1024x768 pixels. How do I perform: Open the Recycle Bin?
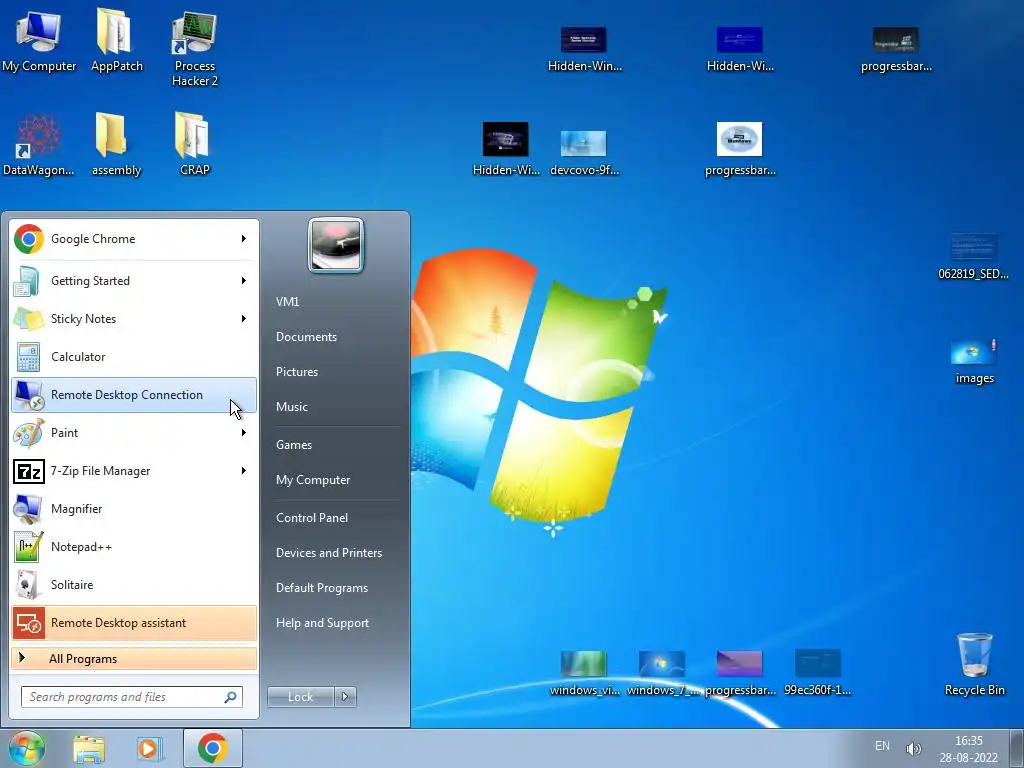(974, 665)
